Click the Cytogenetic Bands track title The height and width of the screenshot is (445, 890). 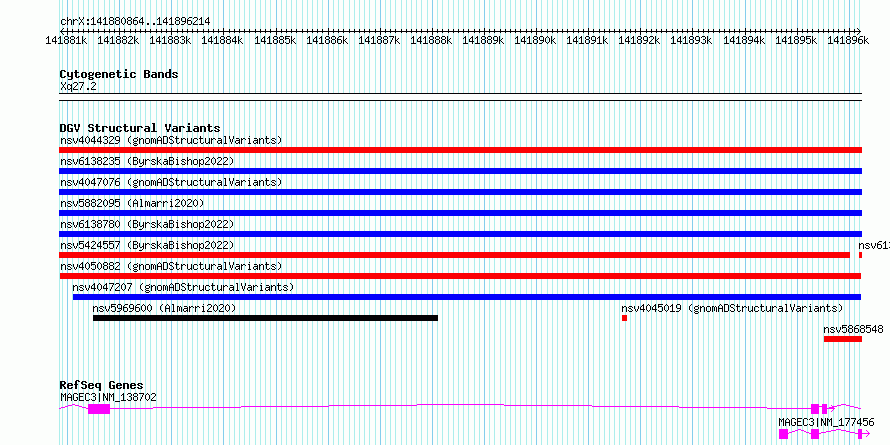click(119, 74)
